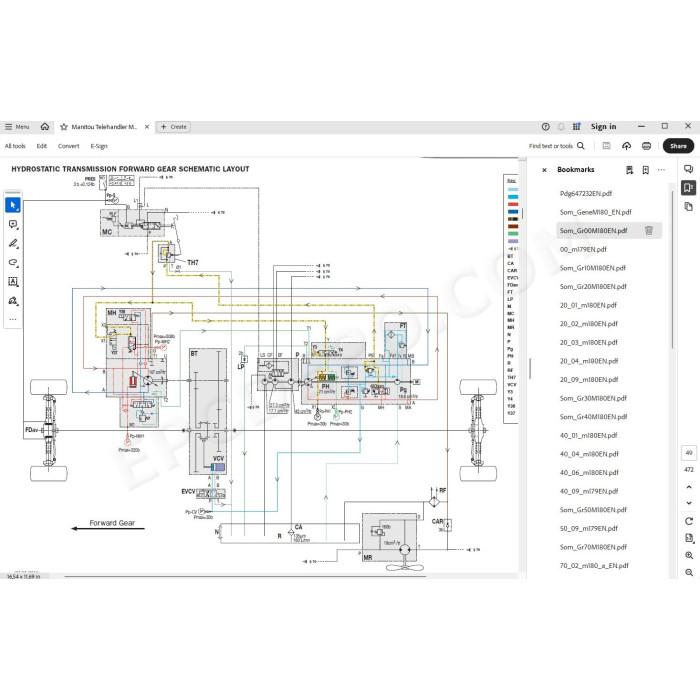Open Bookmarks panel more options ellipsis
This screenshot has height=700, width=700.
coord(661,170)
